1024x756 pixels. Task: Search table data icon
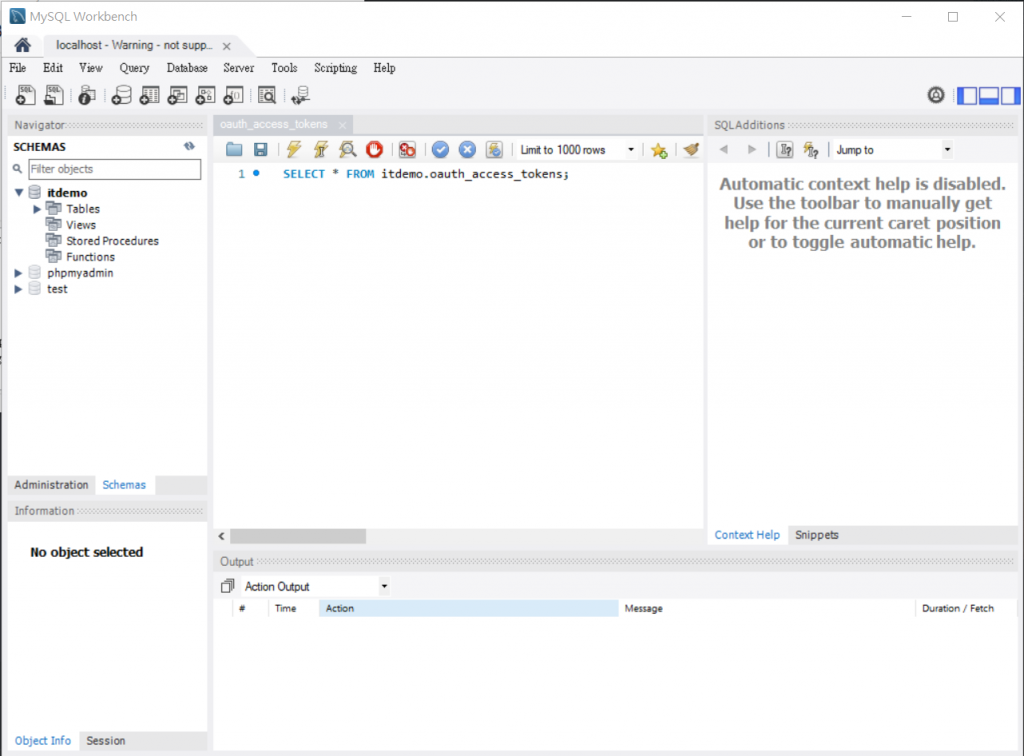pos(266,95)
